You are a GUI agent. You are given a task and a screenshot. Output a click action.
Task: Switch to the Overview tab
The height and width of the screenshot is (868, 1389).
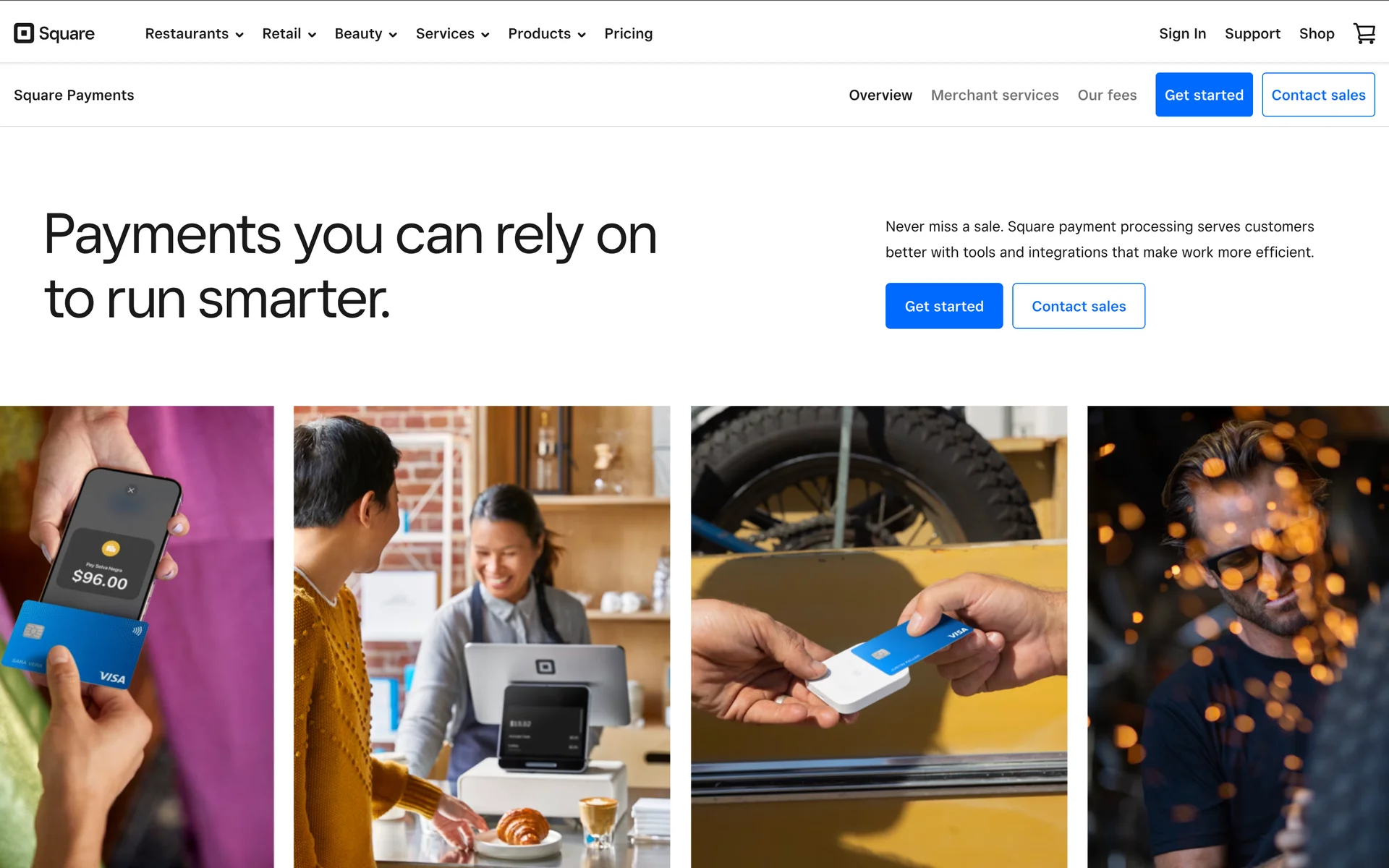(x=880, y=95)
